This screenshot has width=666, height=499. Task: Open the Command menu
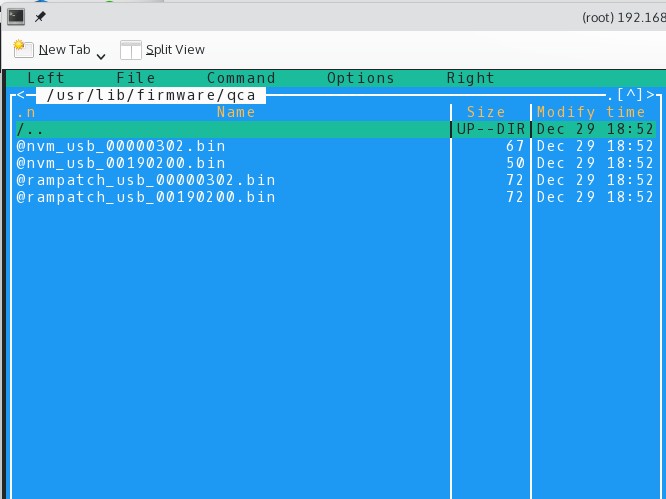tap(241, 78)
